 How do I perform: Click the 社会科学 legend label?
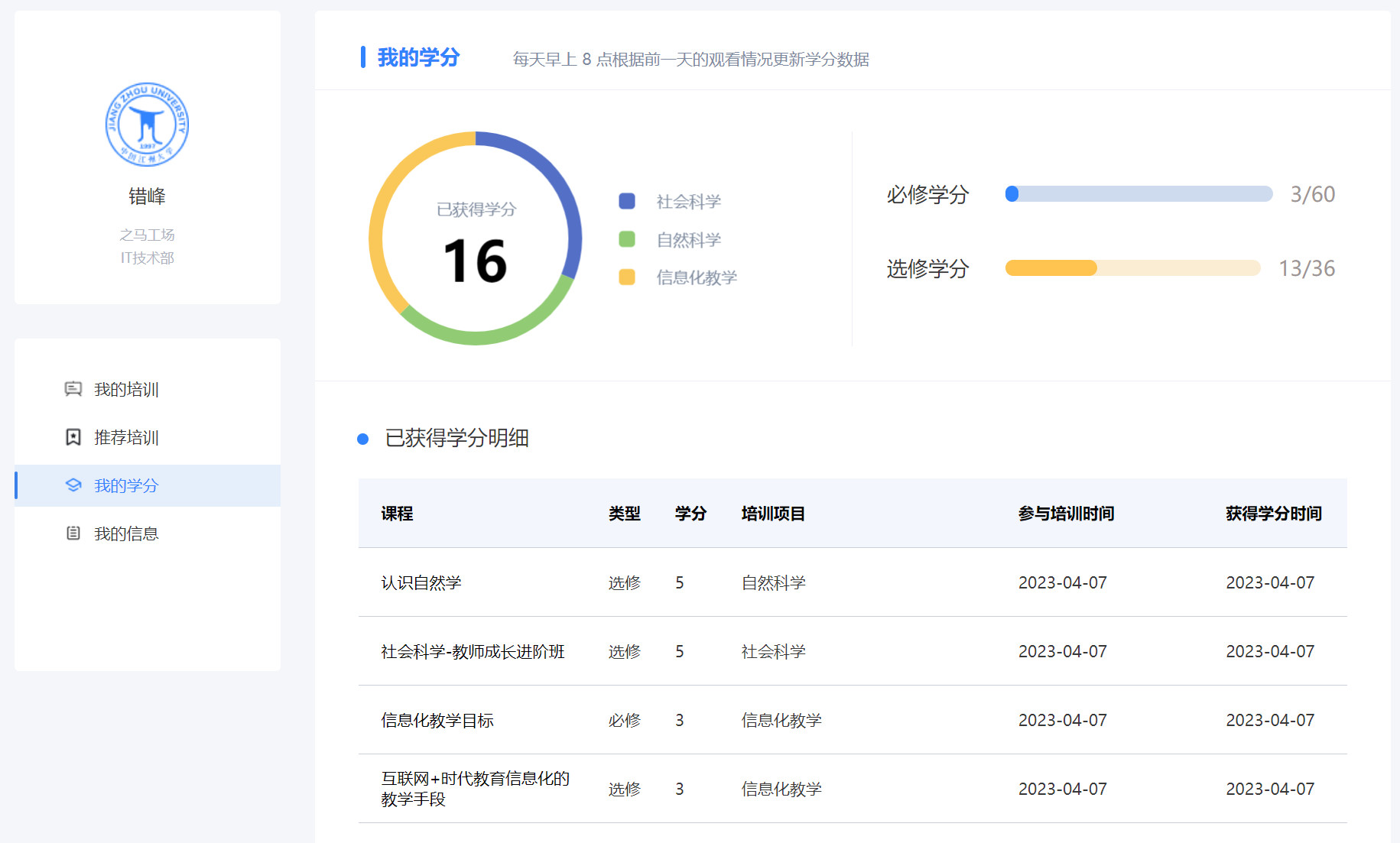coord(688,201)
